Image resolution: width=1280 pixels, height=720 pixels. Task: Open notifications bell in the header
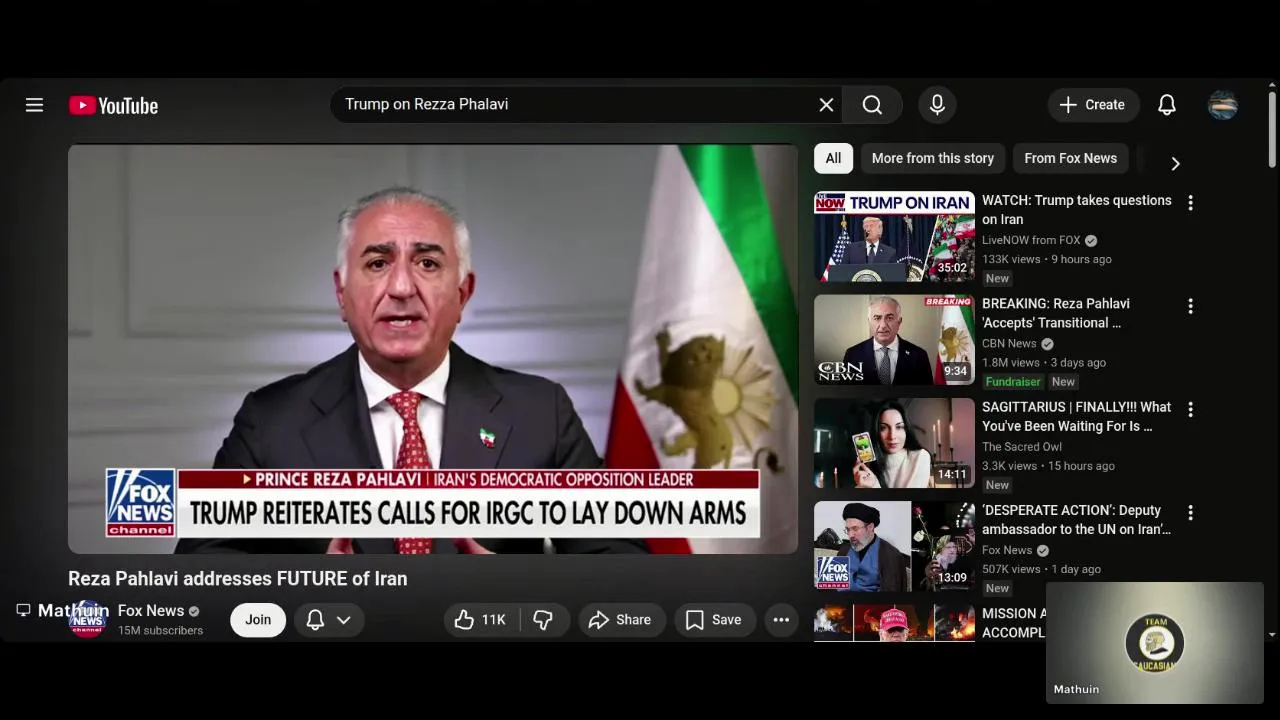point(1166,105)
